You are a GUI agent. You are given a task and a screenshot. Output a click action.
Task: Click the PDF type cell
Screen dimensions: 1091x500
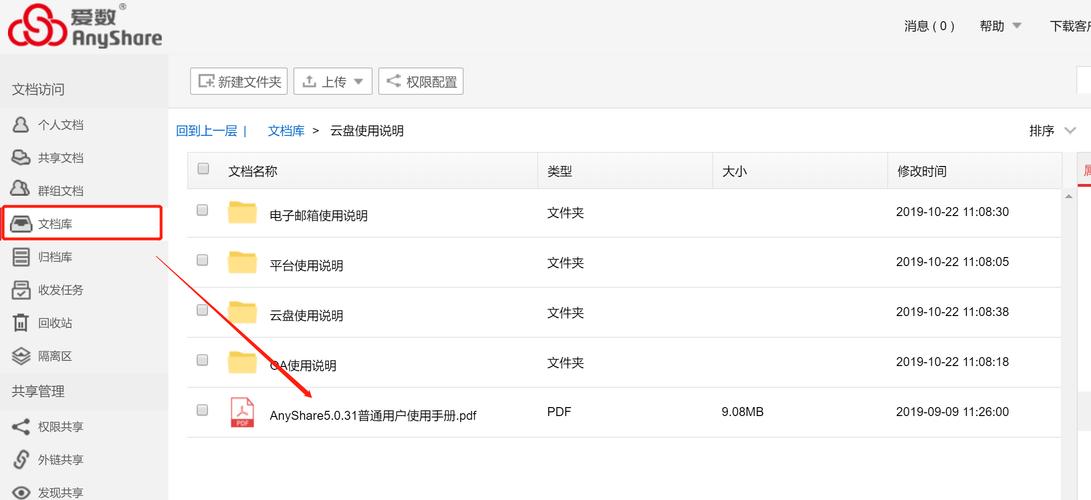(559, 412)
